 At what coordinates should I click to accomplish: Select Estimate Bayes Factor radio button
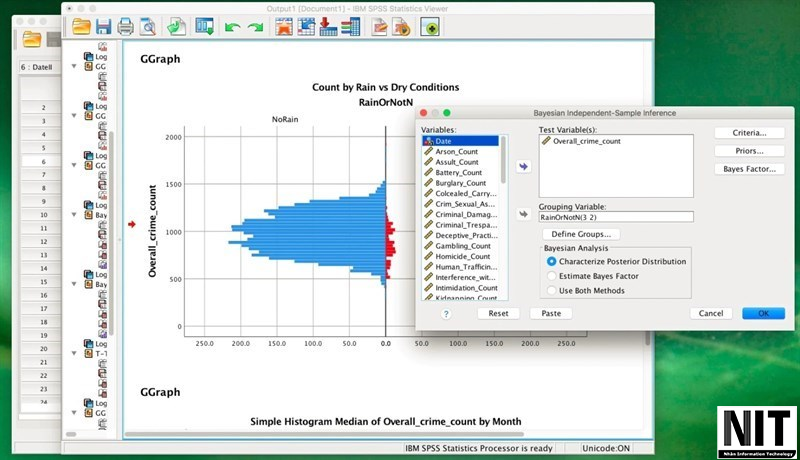coord(552,276)
